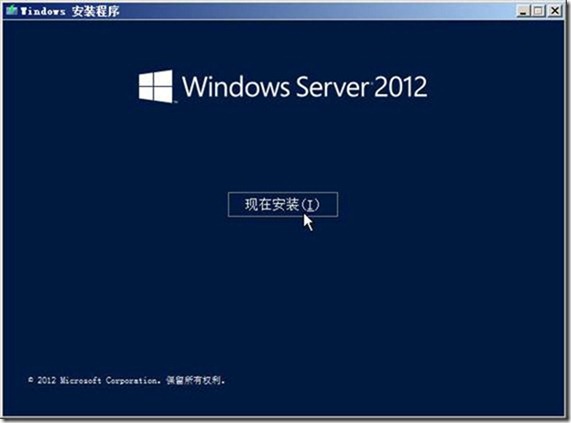Click the Microsoft Corporation copyright text
Viewport: 571px width, 423px height.
tap(110, 380)
